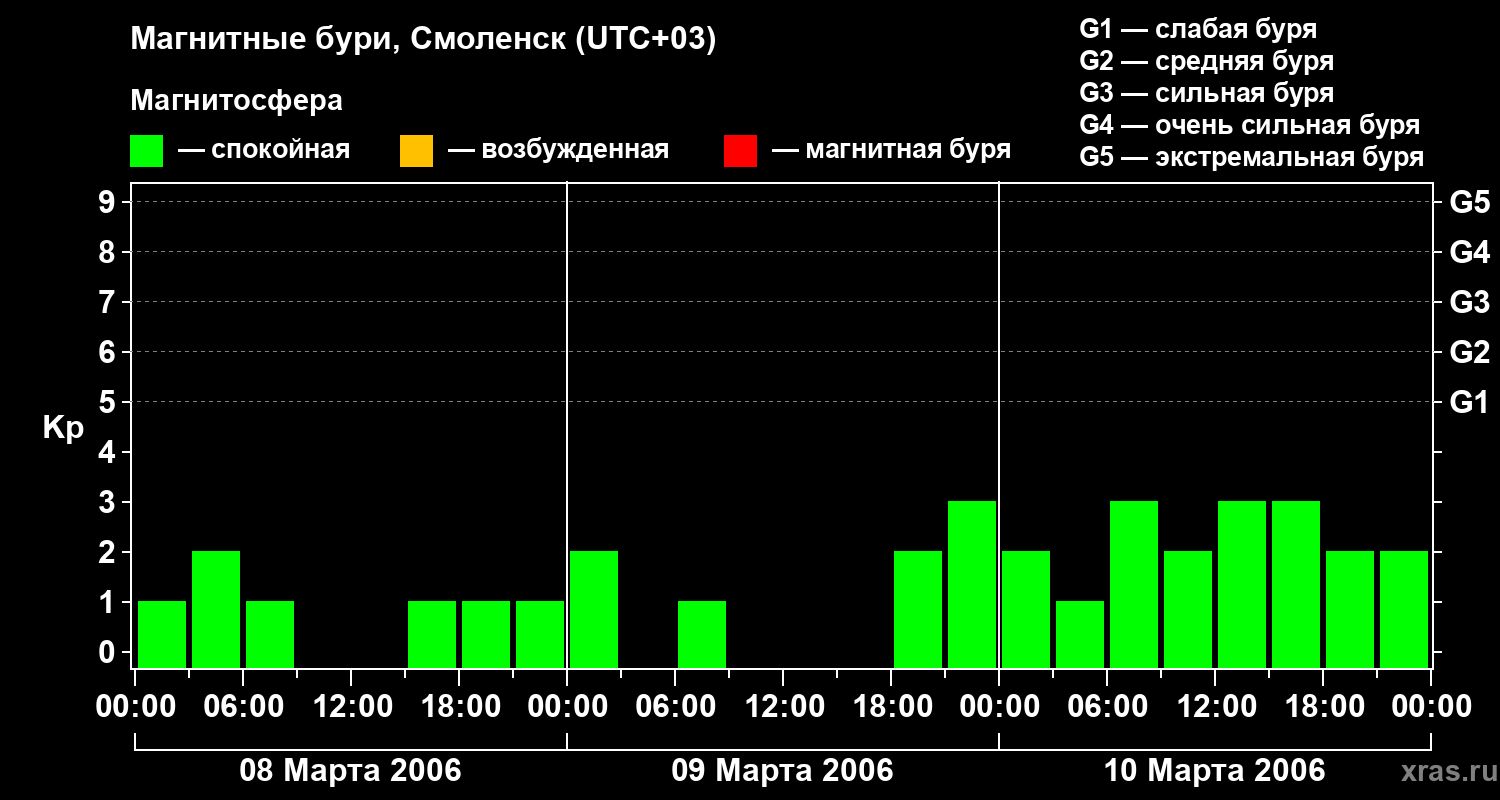1500x800 pixels.
Task: Click the Kp 3 bar for 15:00–18:00 on 10 Марта
Action: point(1296,584)
